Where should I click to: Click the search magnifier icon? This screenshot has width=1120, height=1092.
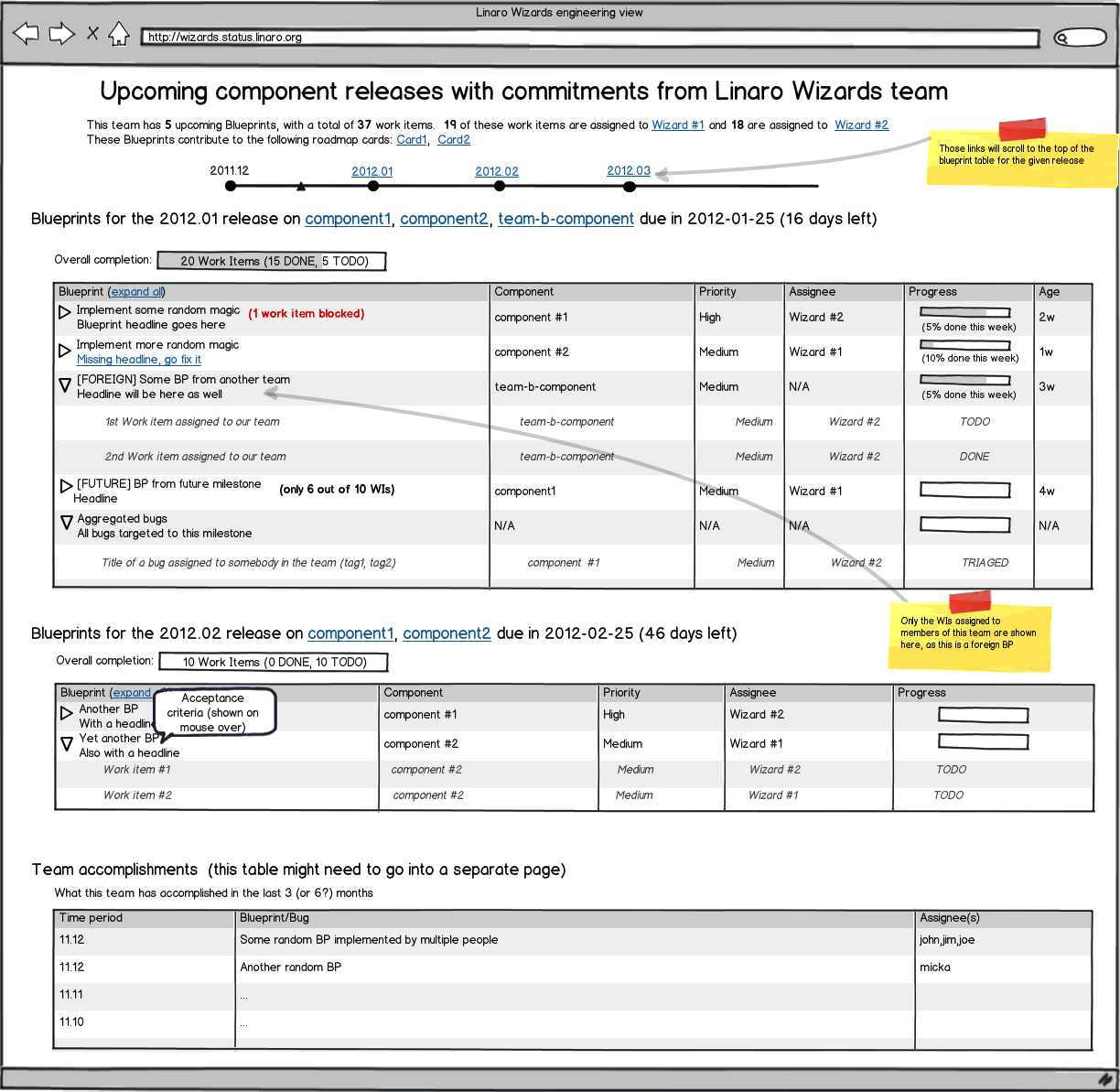[1062, 38]
